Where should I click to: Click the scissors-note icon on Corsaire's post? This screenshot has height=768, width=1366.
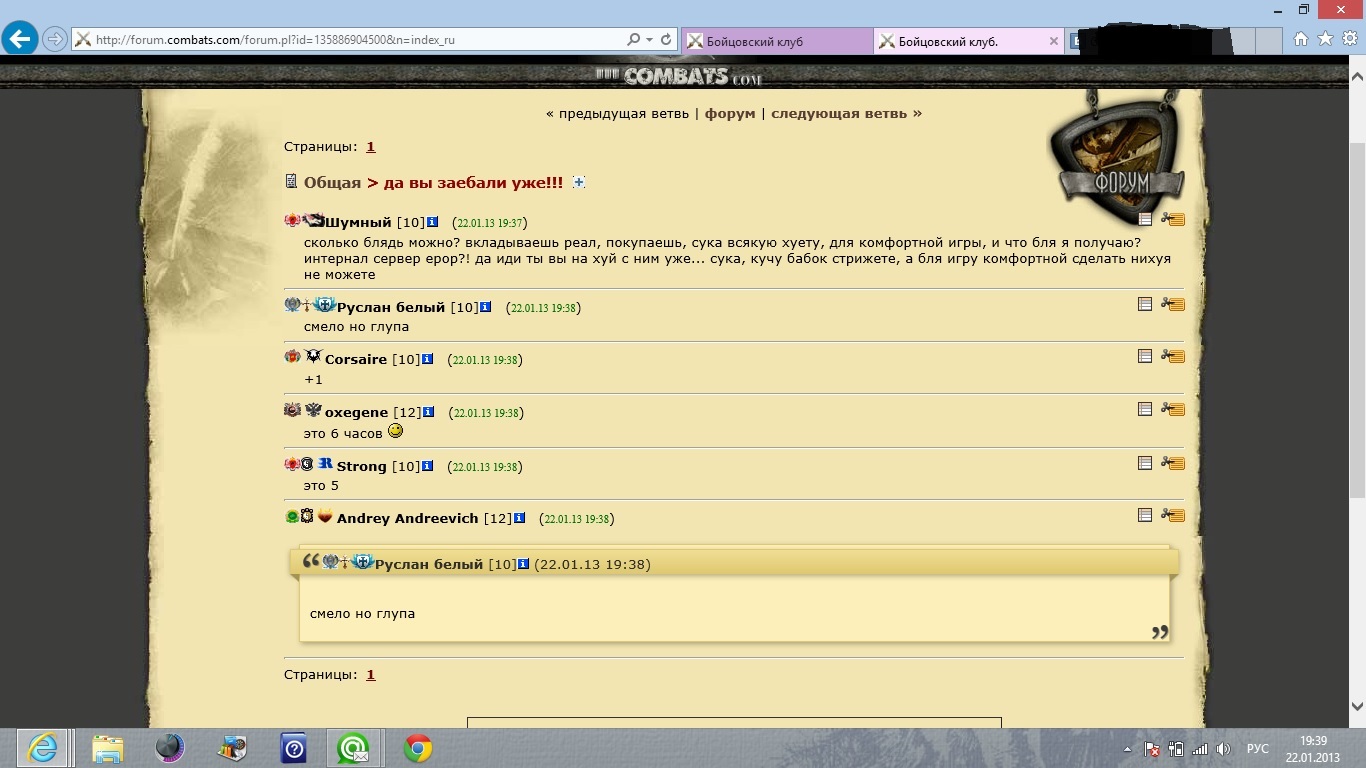click(x=1173, y=356)
